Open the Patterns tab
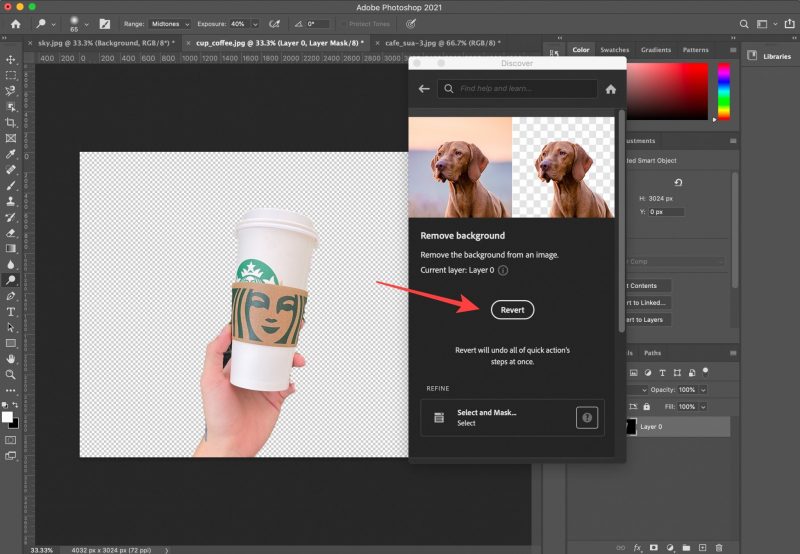Viewport: 800px width, 554px height. coord(696,50)
